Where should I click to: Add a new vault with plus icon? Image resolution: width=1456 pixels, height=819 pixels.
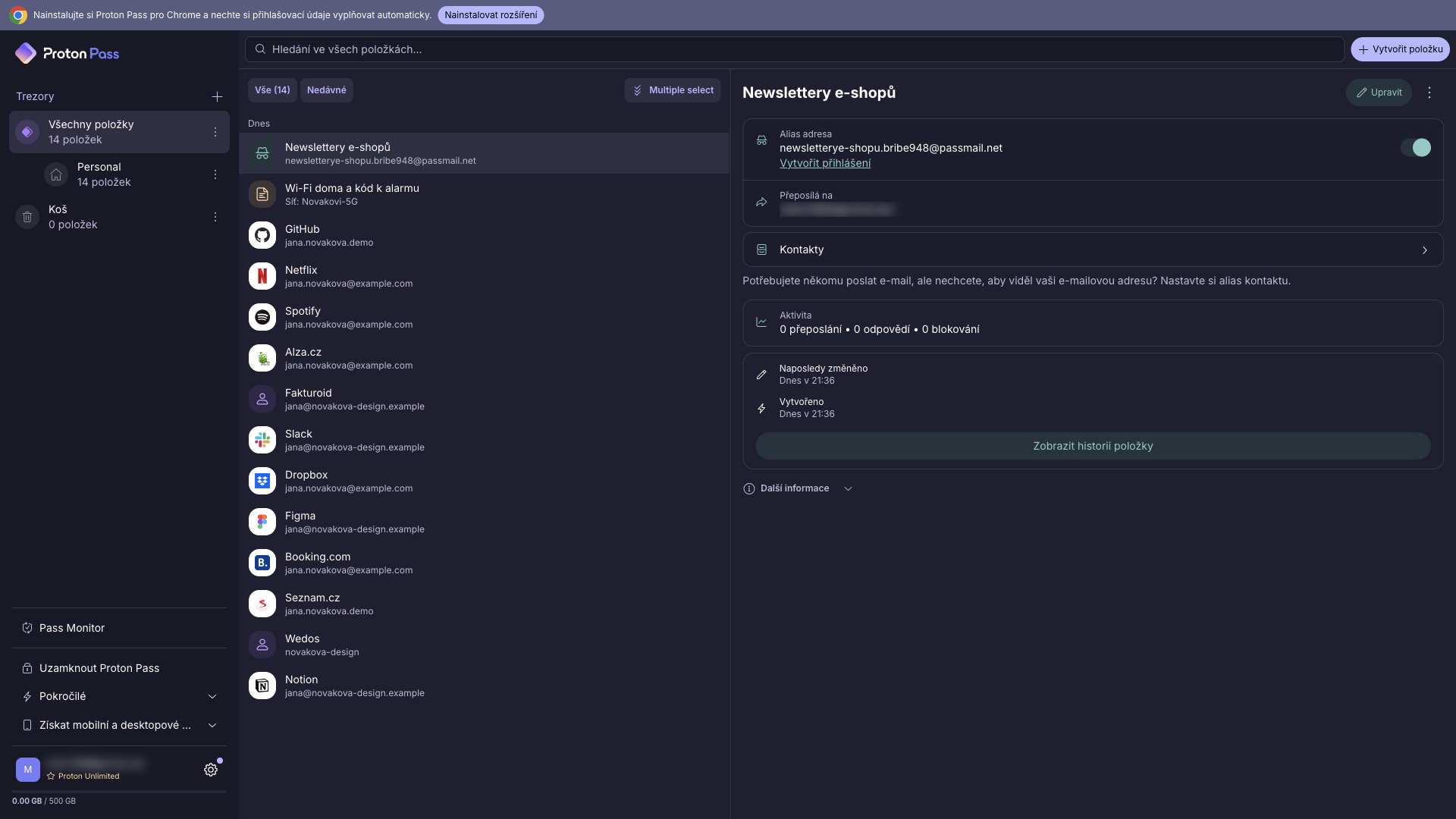tap(217, 96)
